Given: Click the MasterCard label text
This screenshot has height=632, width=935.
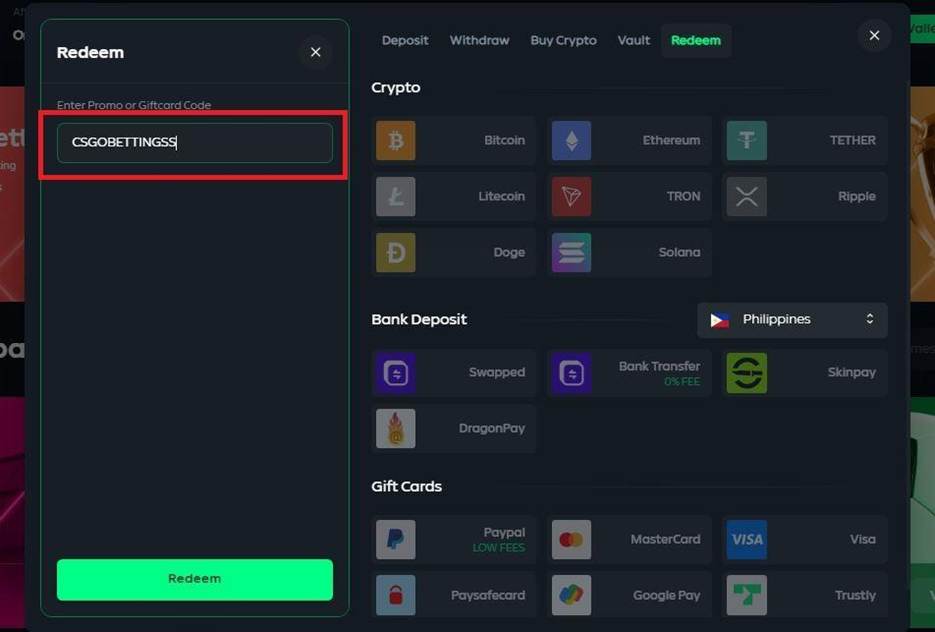Looking at the screenshot, I should pos(665,540).
